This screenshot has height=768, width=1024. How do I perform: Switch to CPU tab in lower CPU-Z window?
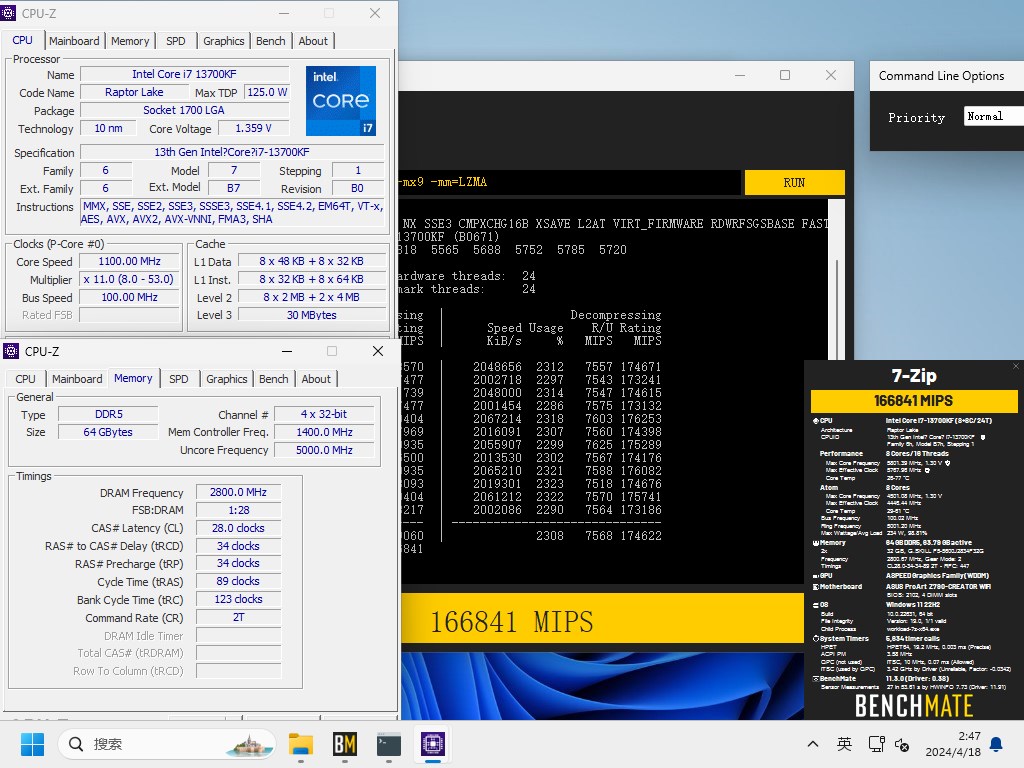(25, 379)
